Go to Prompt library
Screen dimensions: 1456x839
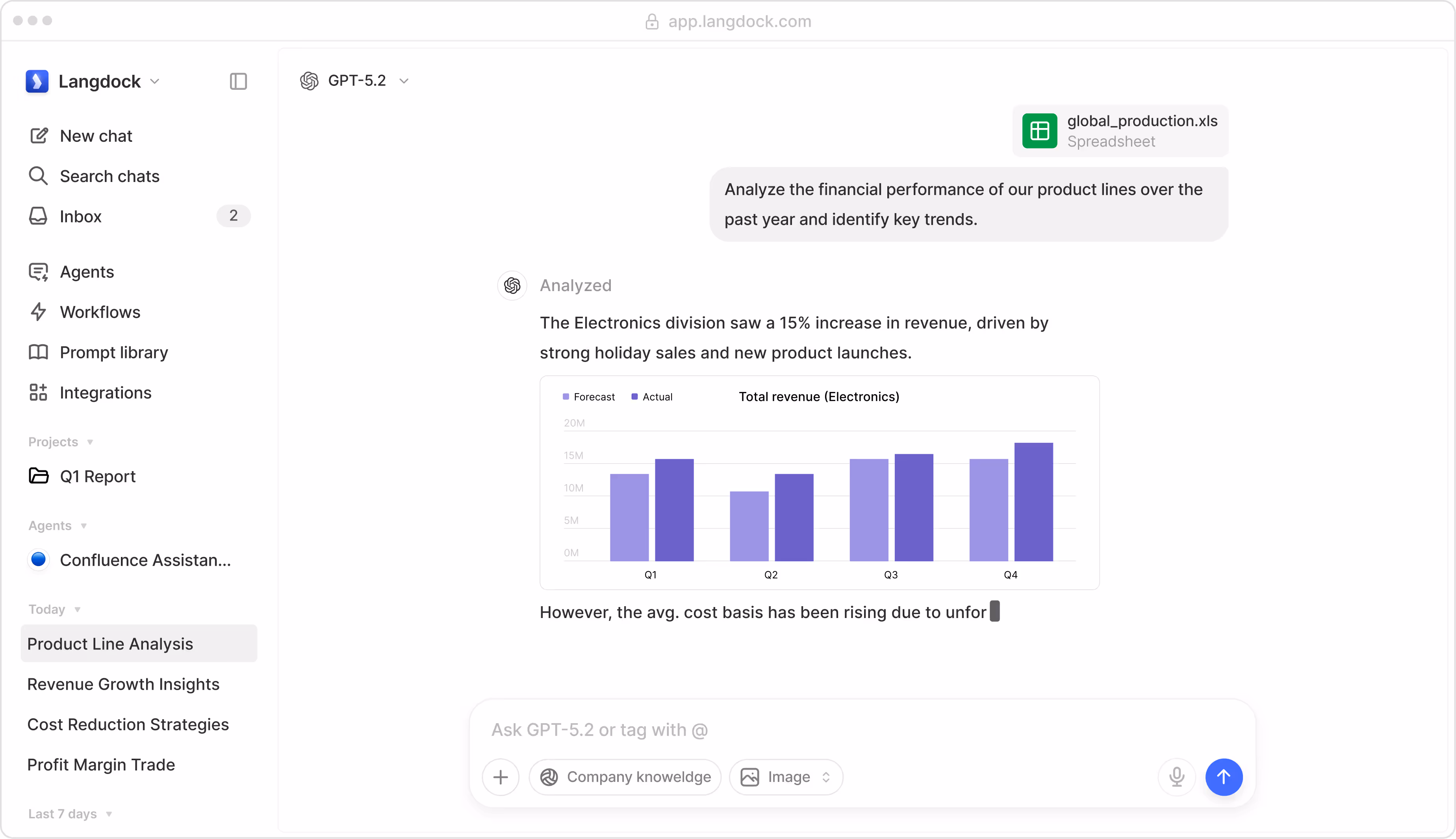113,352
